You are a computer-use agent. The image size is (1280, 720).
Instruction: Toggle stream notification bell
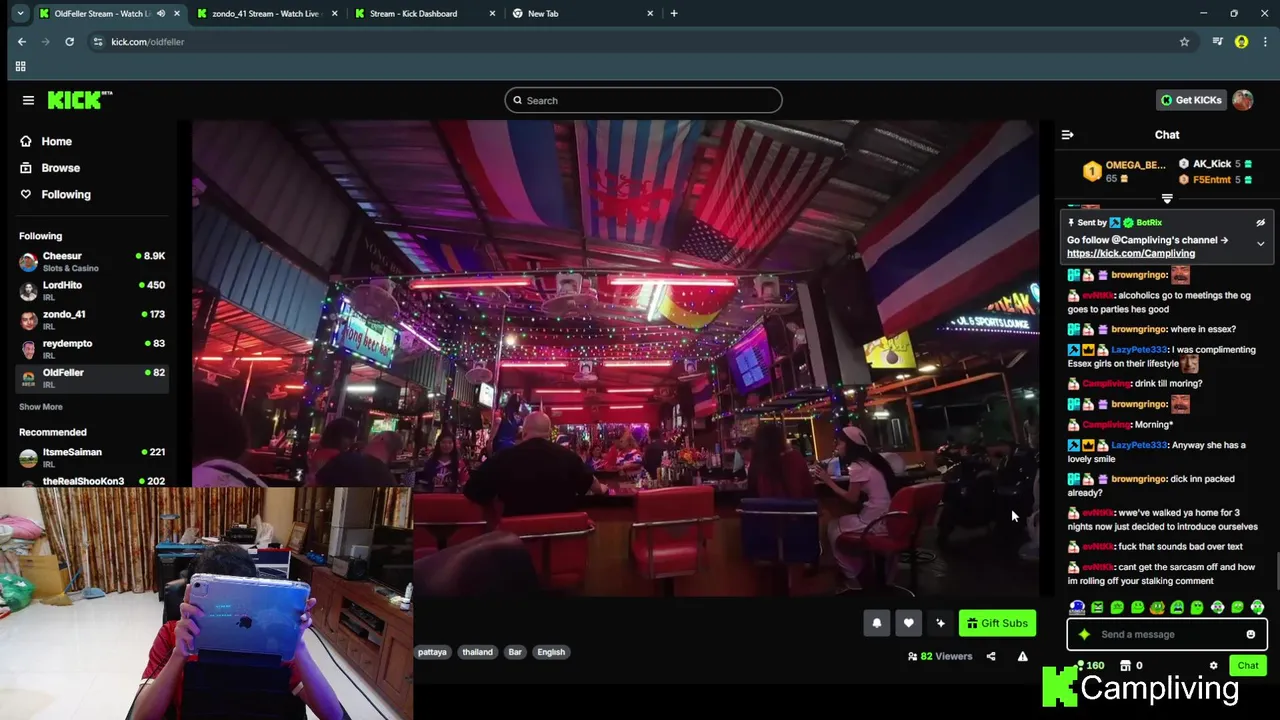point(877,623)
